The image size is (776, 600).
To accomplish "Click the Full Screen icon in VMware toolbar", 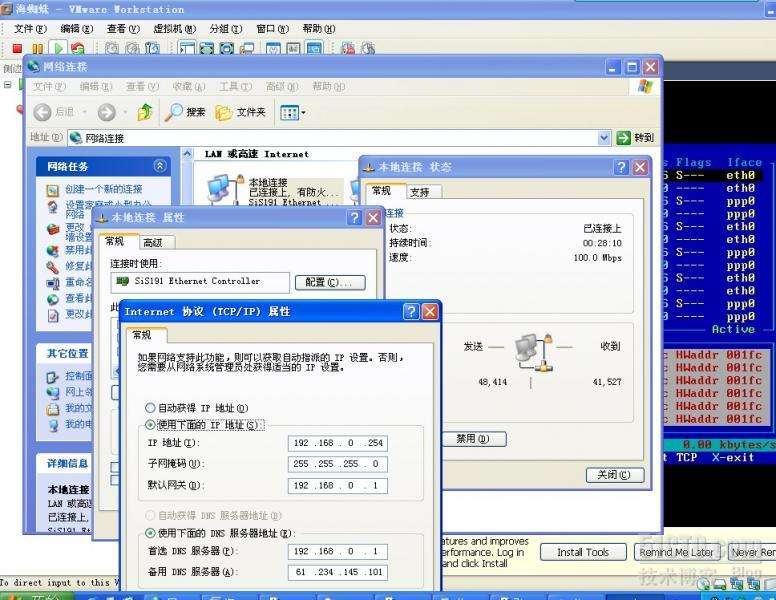I will pyautogui.click(x=227, y=49).
